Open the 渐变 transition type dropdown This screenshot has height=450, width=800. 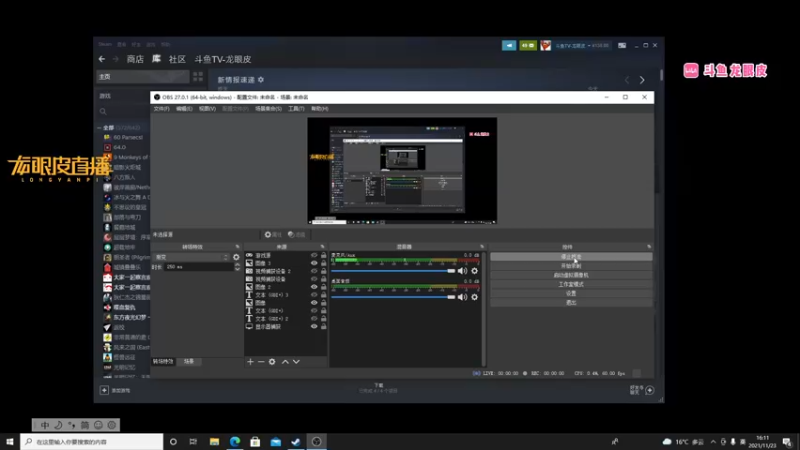point(191,257)
